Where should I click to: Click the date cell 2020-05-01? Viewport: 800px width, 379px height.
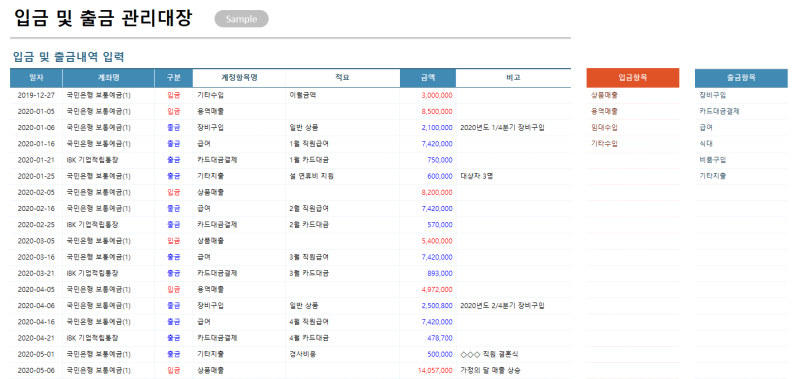[x=36, y=354]
